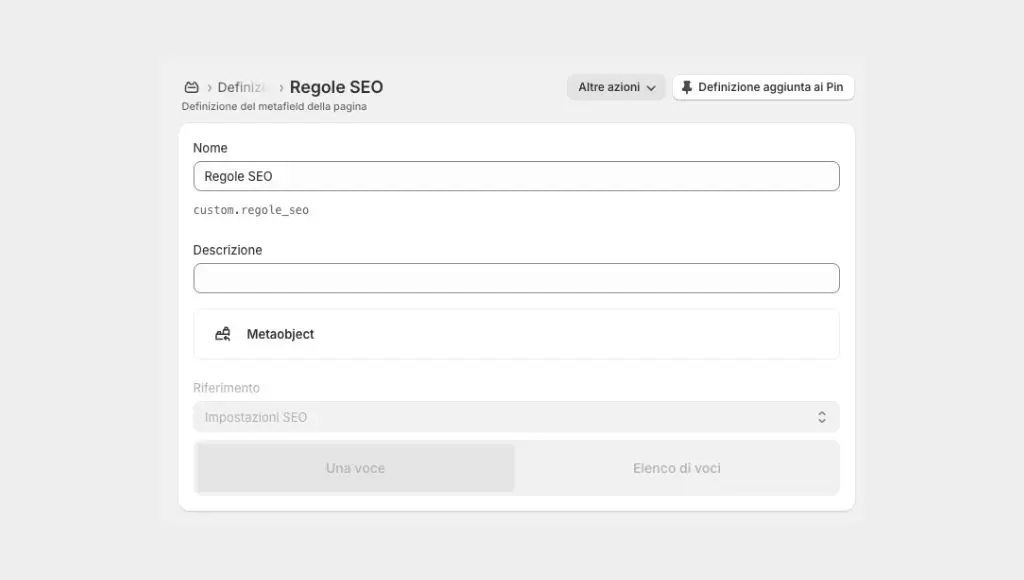The width and height of the screenshot is (1024, 580).
Task: Click the breadcrumb arrow before Regole SEO
Action: (281, 88)
